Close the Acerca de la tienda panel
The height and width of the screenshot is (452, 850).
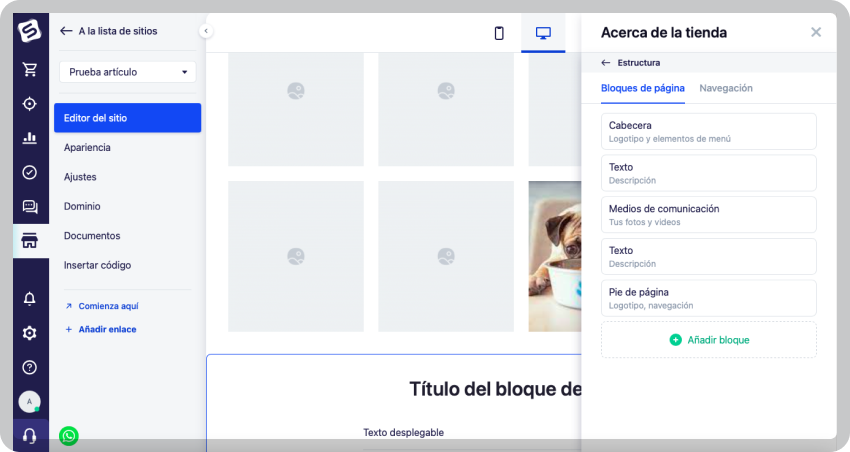click(x=816, y=32)
